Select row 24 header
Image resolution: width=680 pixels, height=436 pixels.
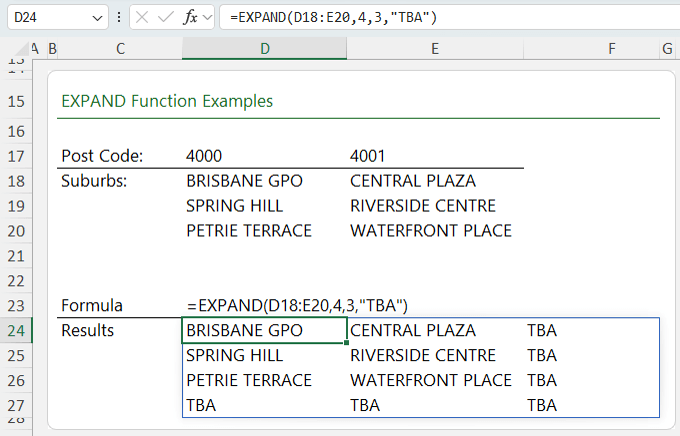16,331
